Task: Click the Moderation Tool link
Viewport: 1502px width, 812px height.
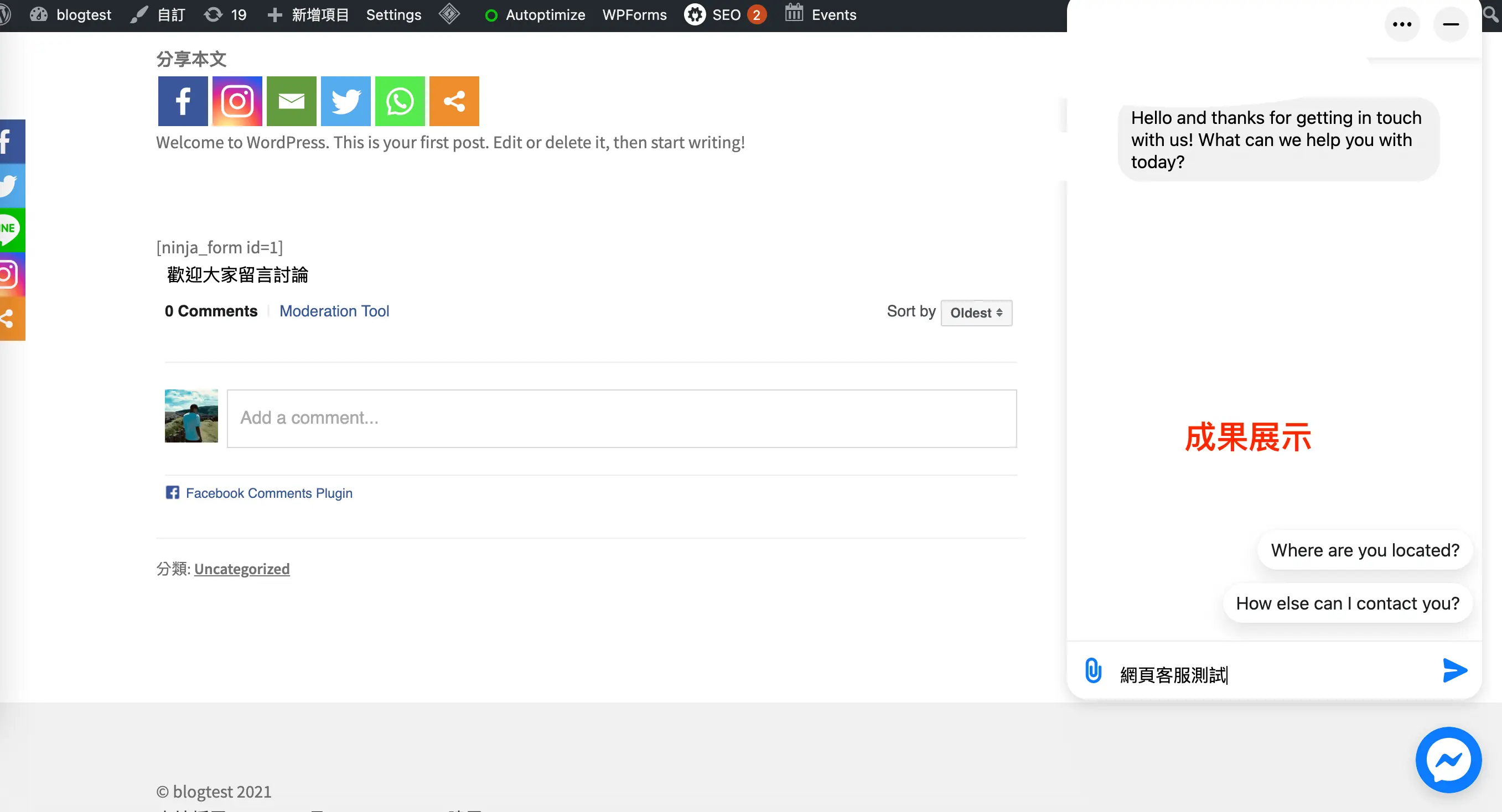Action: (334, 311)
